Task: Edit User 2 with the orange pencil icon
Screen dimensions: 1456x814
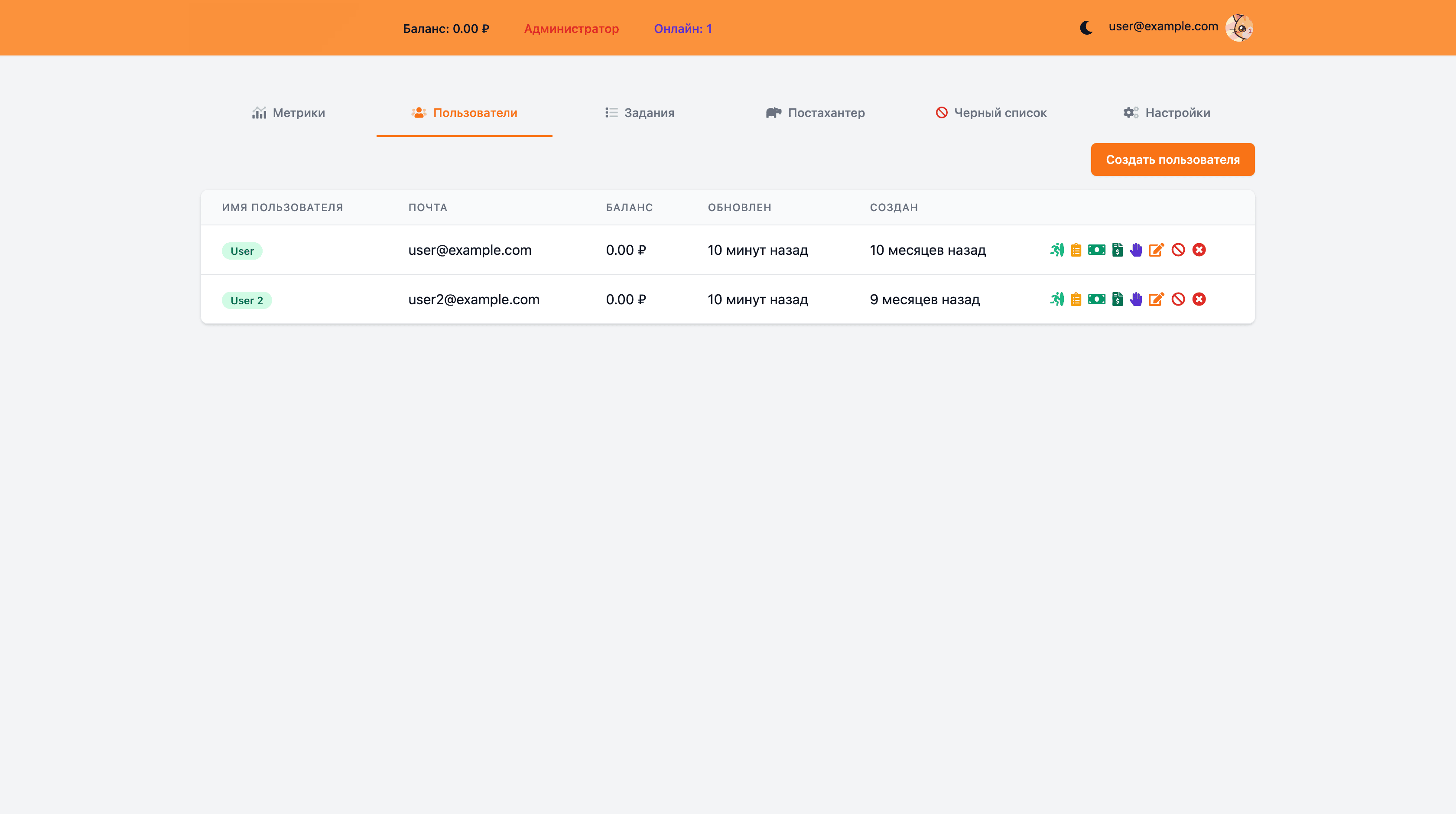Action: pyautogui.click(x=1157, y=299)
